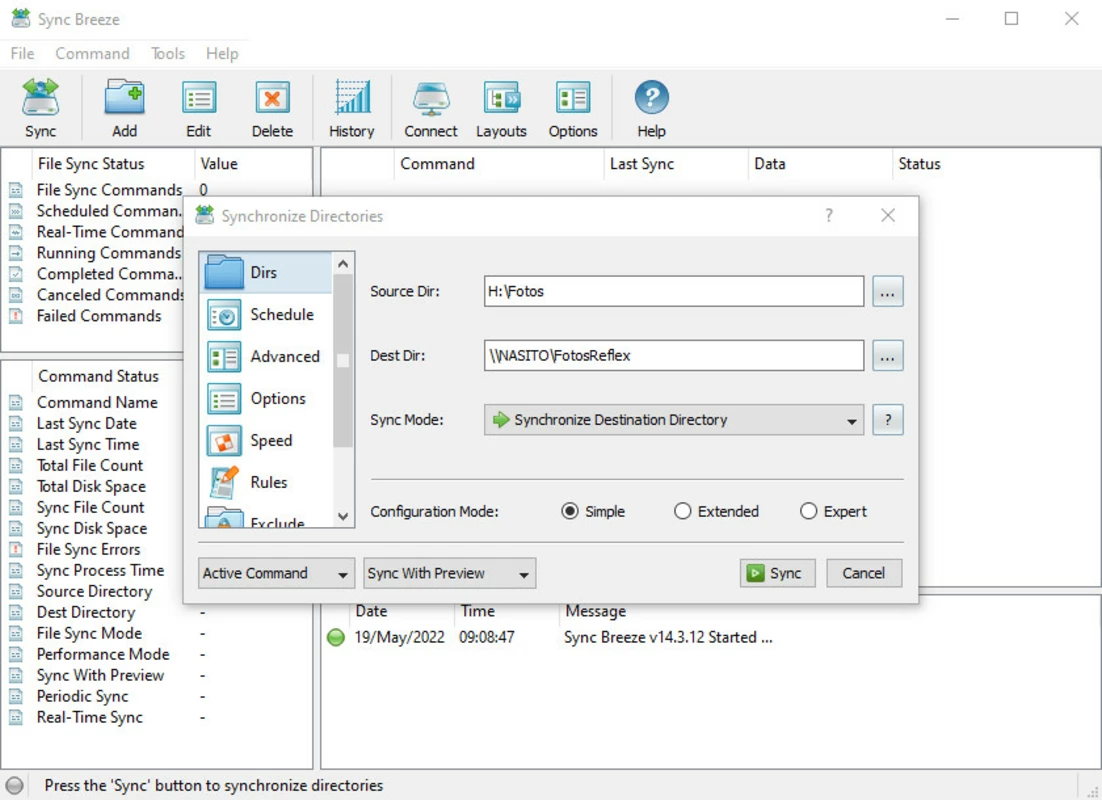The height and width of the screenshot is (800, 1102).
Task: Click the blue Help question icon
Action: pyautogui.click(x=652, y=98)
